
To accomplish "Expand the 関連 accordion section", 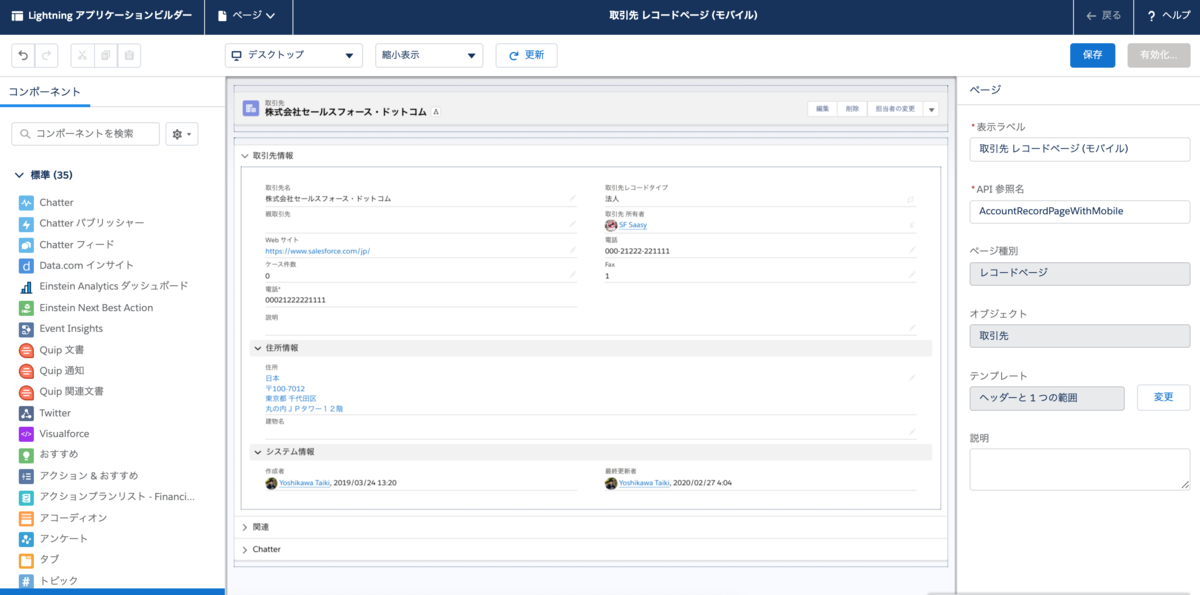I will pyautogui.click(x=245, y=526).
